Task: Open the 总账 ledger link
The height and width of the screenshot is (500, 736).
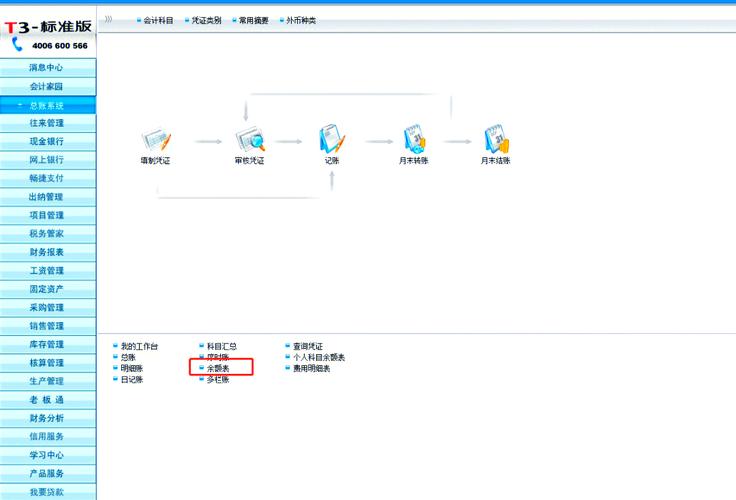Action: point(128,357)
